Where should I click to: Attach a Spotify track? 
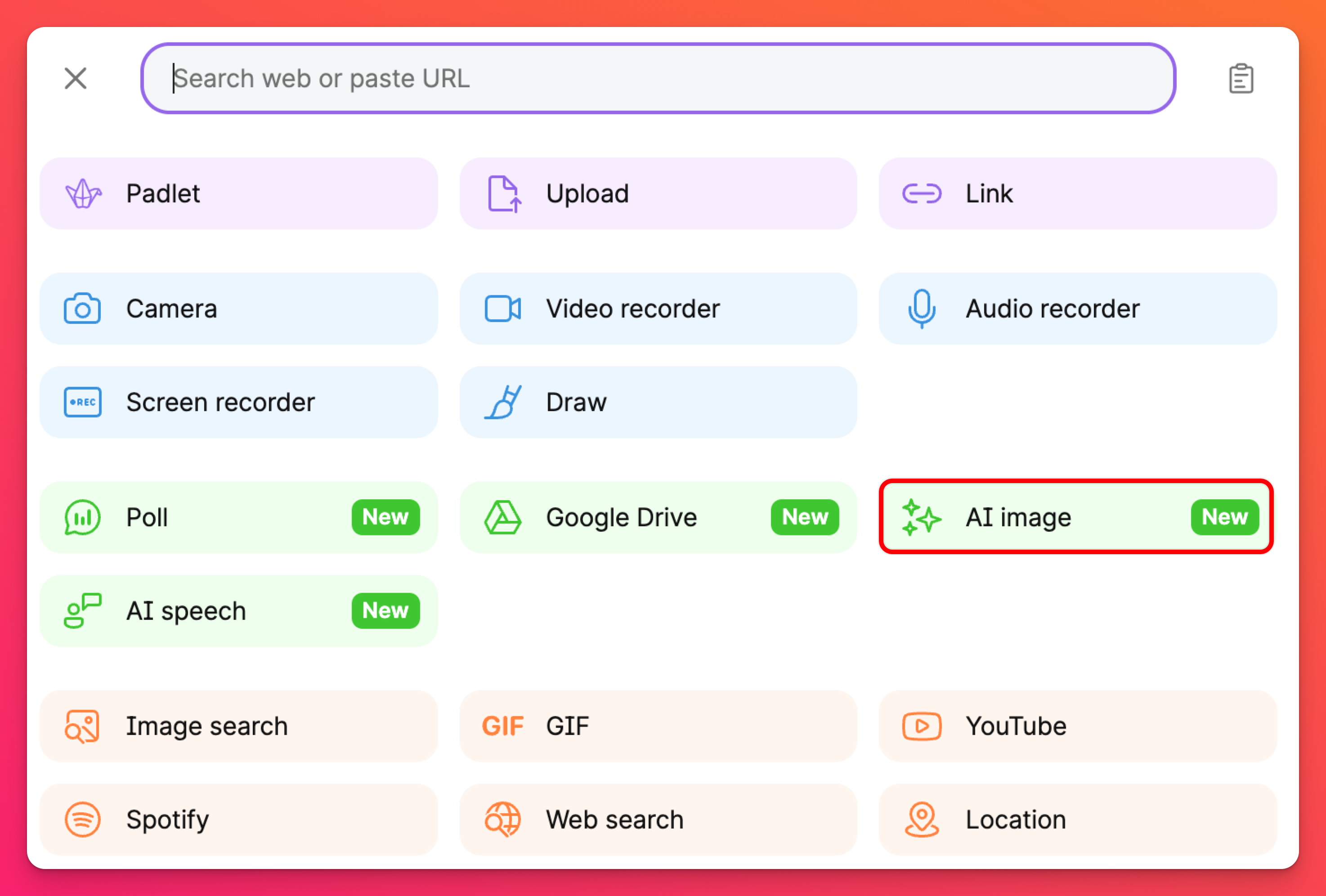(238, 820)
